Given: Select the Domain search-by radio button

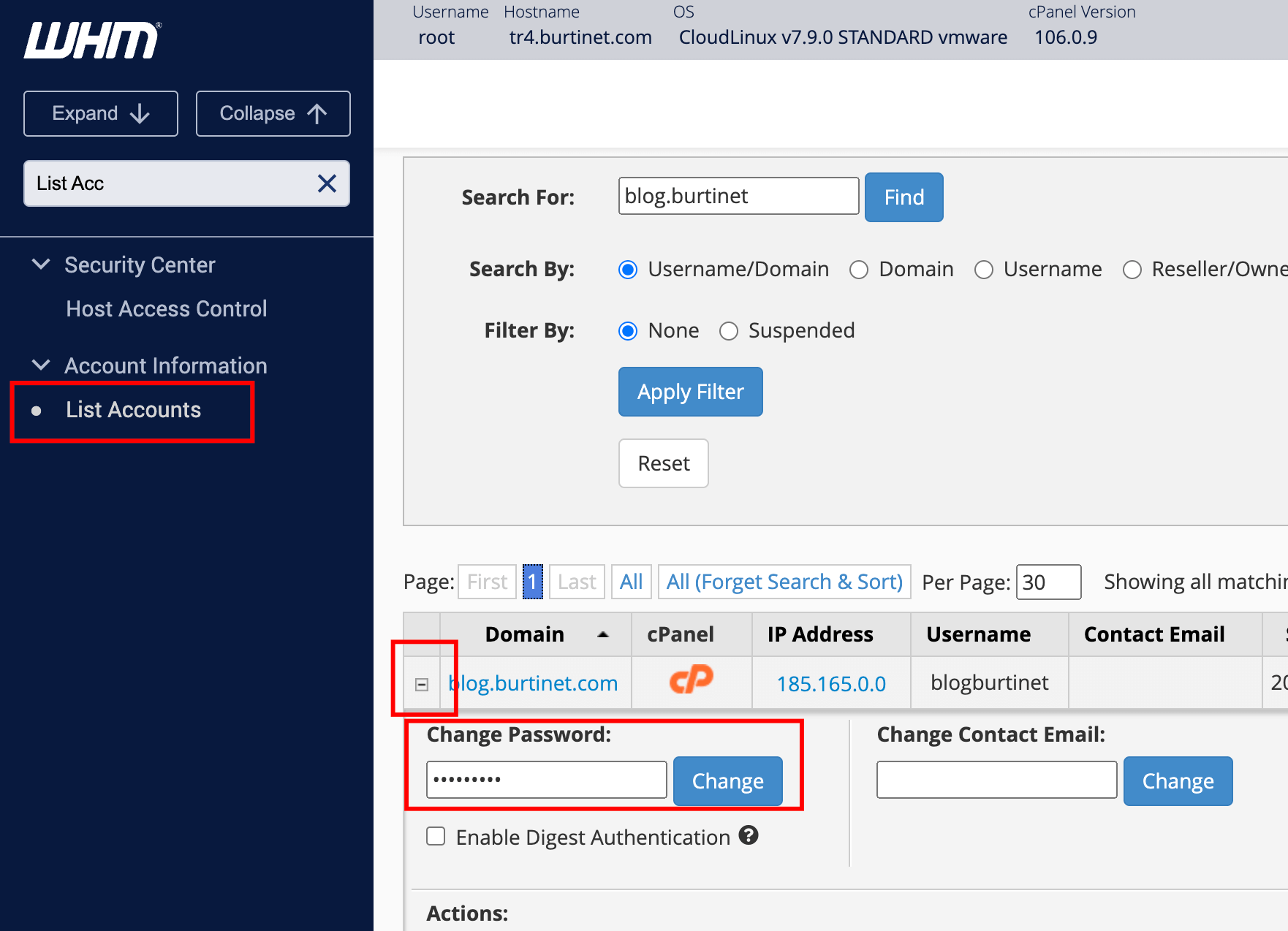Looking at the screenshot, I should [859, 270].
